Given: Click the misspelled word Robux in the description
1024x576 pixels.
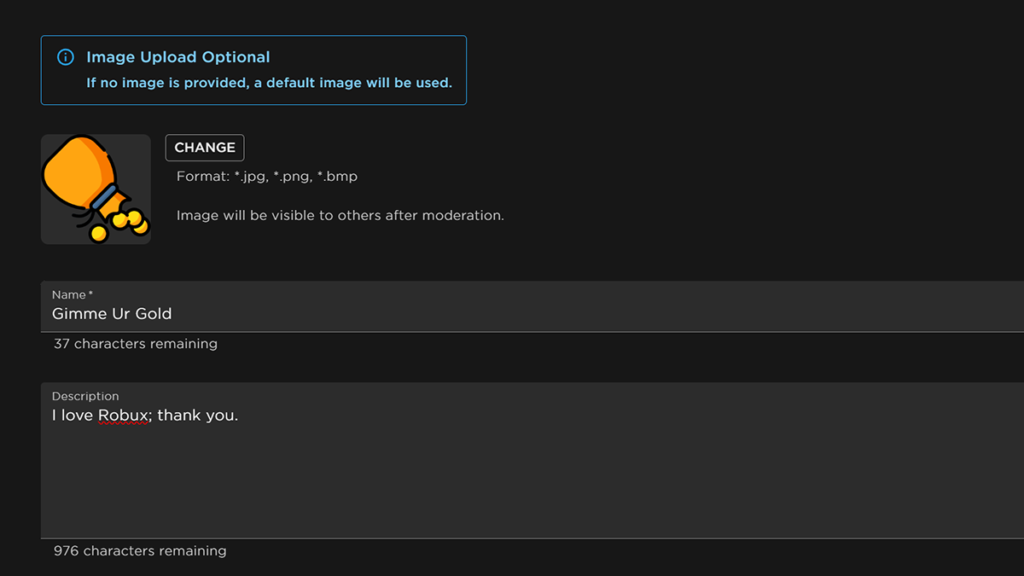Looking at the screenshot, I should (124, 416).
